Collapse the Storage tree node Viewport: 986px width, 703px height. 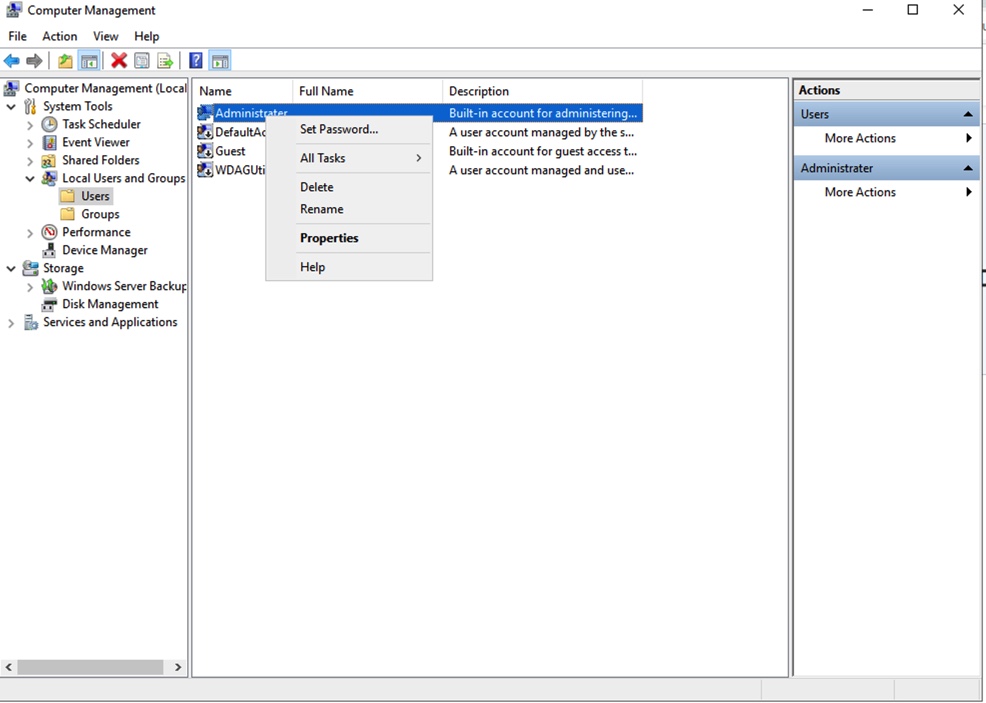(10, 268)
